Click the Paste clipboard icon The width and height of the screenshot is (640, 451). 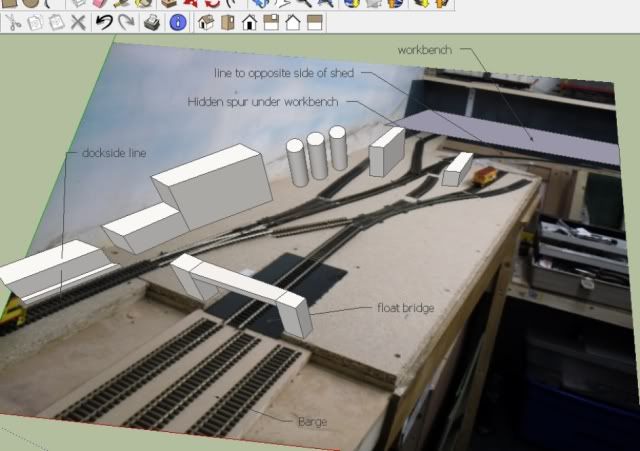pos(56,22)
